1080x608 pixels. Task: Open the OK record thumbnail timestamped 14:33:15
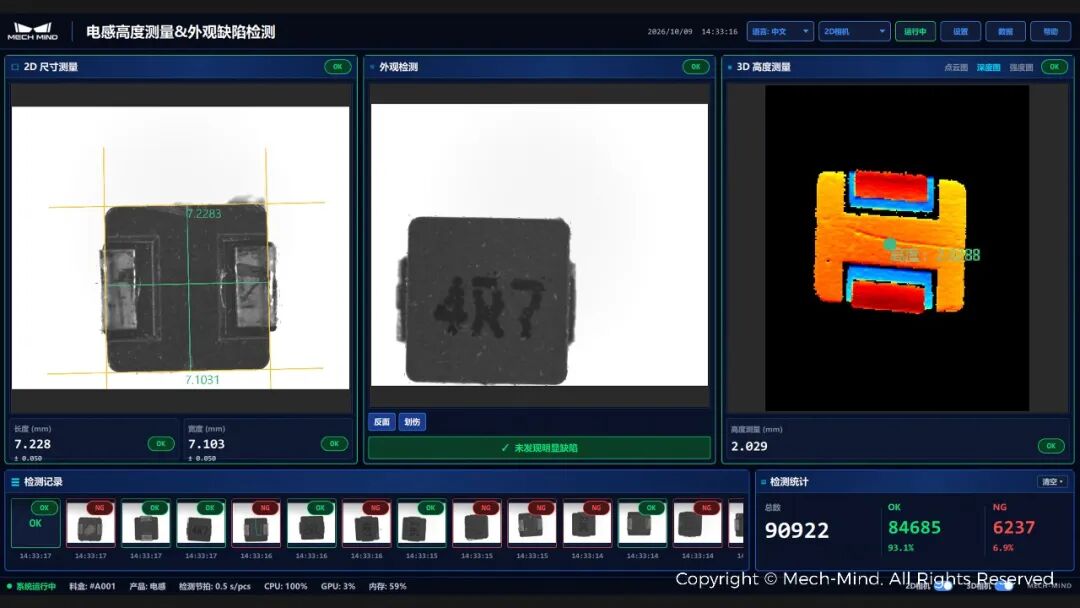[422, 523]
